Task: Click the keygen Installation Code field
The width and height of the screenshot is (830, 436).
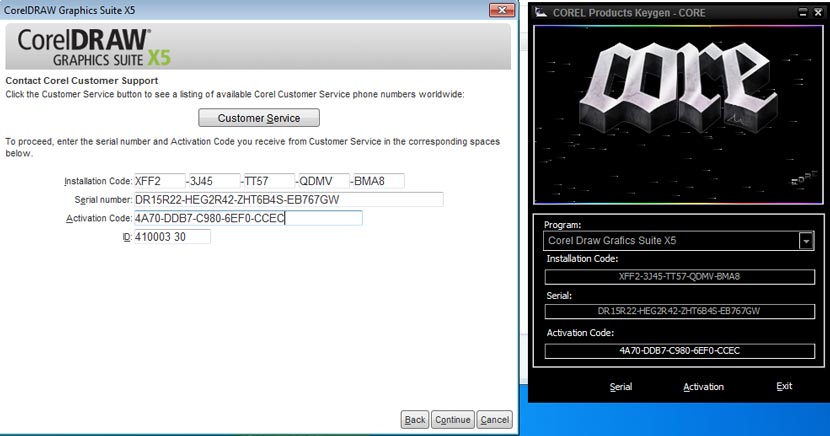Action: [679, 277]
